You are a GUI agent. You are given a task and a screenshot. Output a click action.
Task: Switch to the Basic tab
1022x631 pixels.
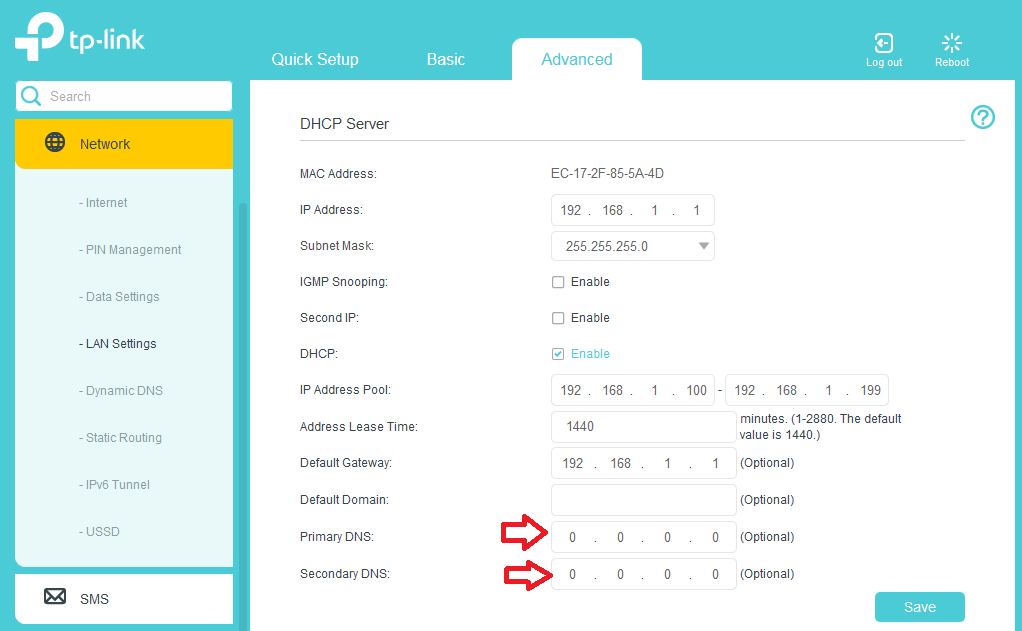(445, 60)
